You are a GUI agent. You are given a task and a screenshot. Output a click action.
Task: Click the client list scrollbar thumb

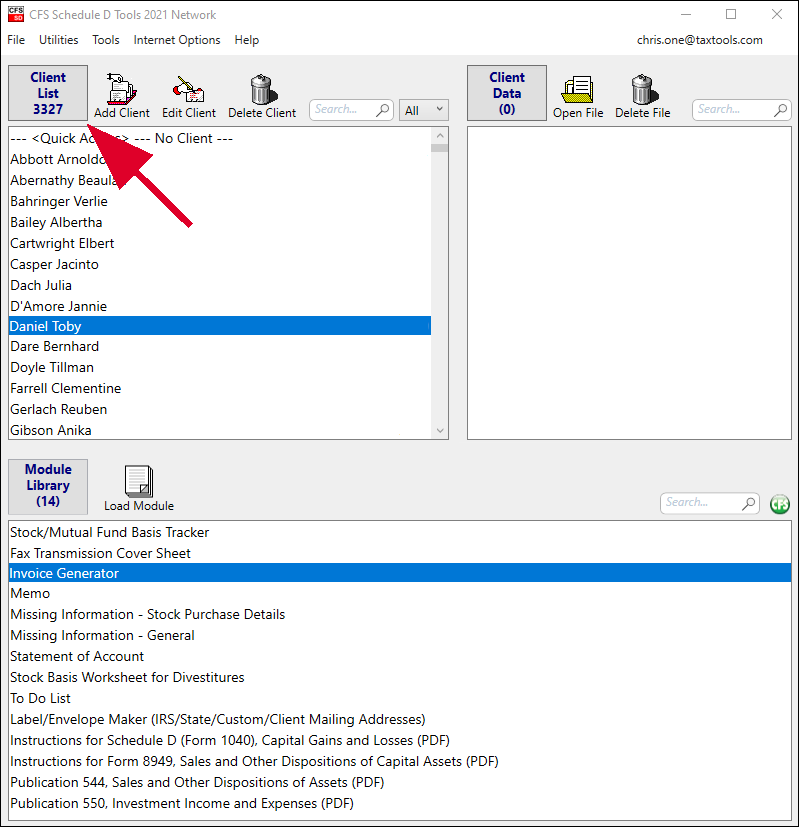pyautogui.click(x=440, y=148)
